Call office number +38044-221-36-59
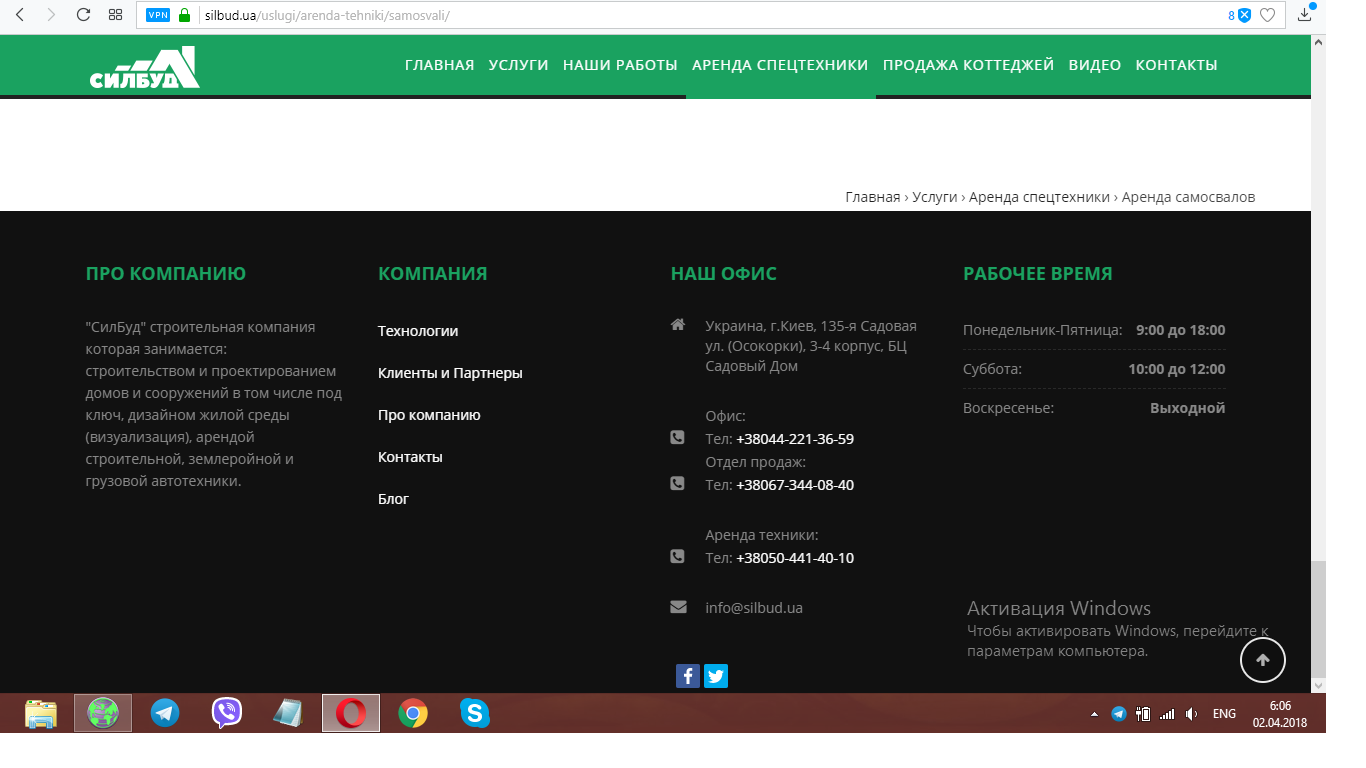 coord(795,439)
